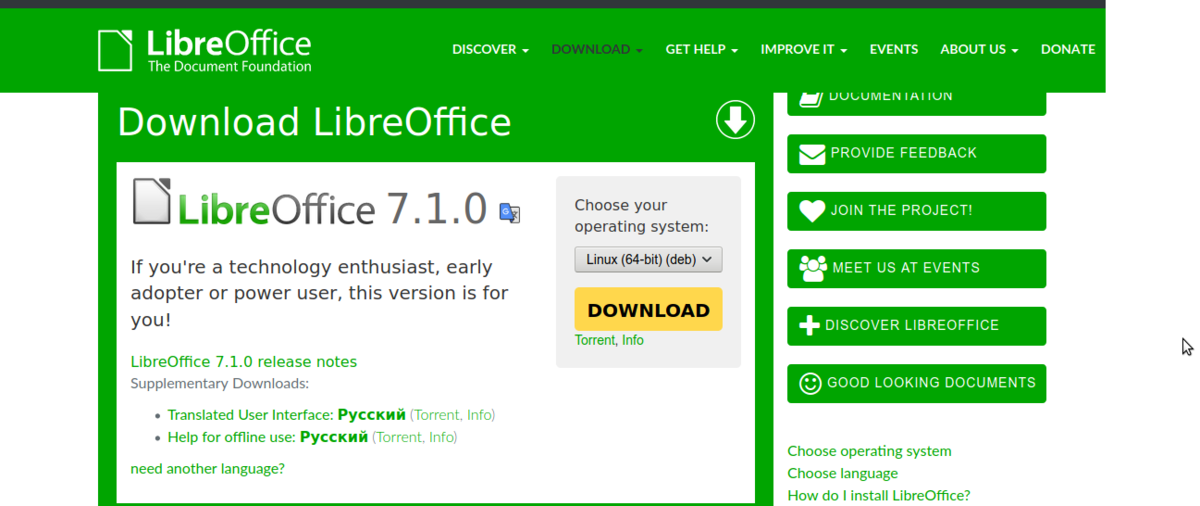Screen dimensions: 1200x506
Task: Open the Donate menu item
Action: click(1068, 49)
